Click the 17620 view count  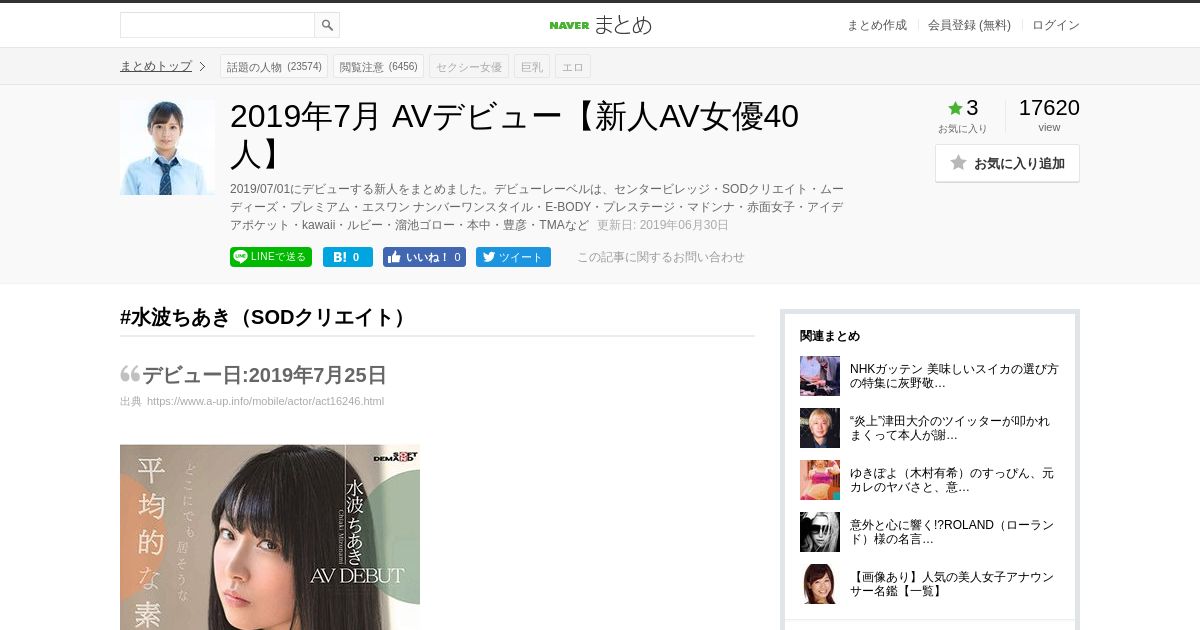pyautogui.click(x=1049, y=108)
